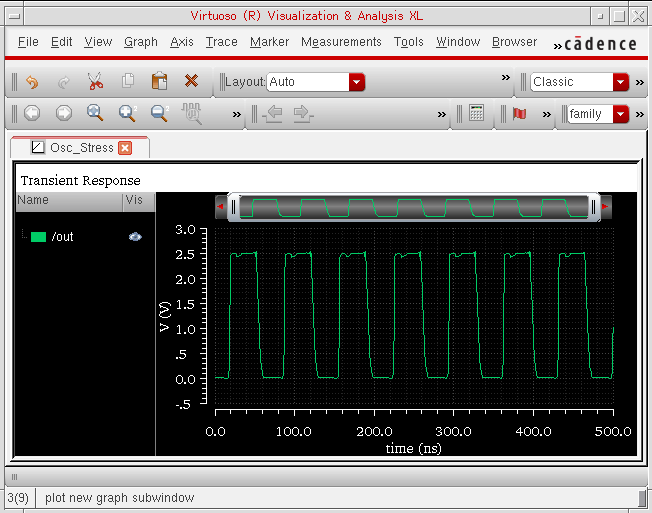Open the Measurements menu
Viewport: 652px width, 513px height.
pos(341,42)
